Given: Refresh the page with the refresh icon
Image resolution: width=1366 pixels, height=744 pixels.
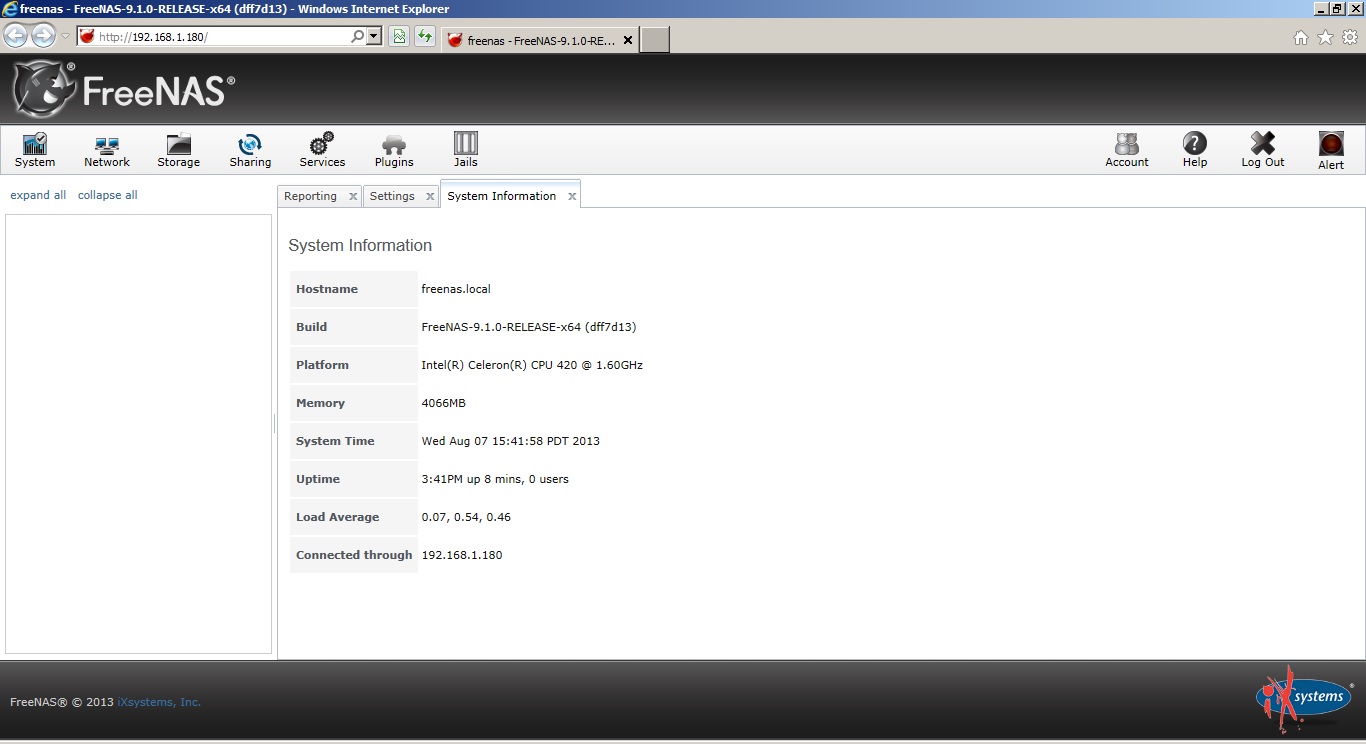Looking at the screenshot, I should [425, 37].
